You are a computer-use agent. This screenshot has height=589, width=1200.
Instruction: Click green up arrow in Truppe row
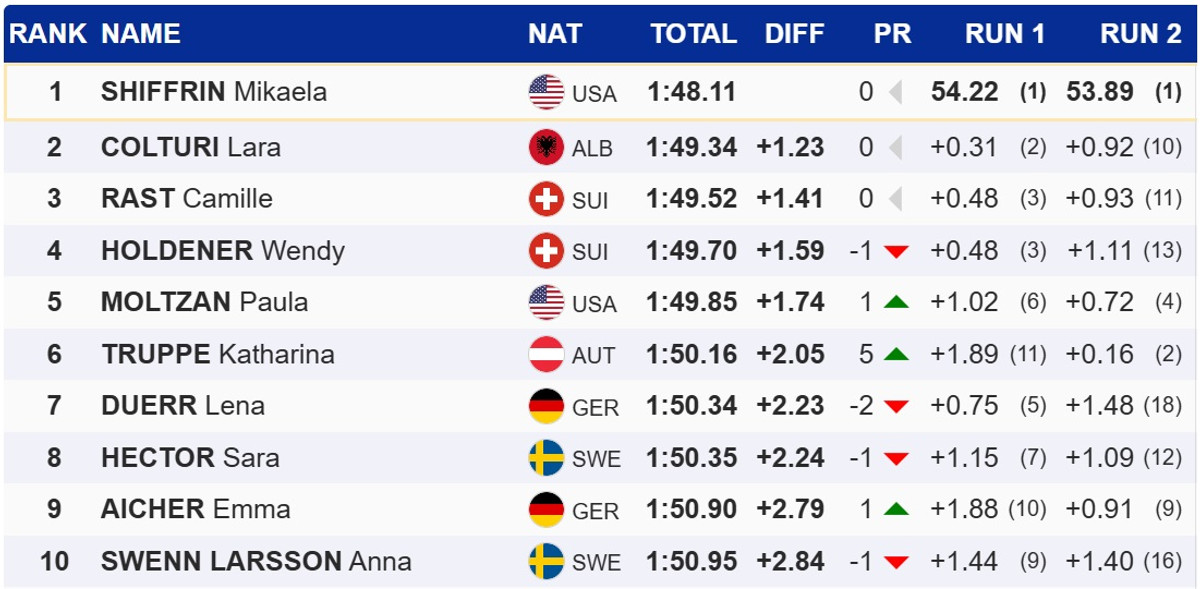[896, 355]
